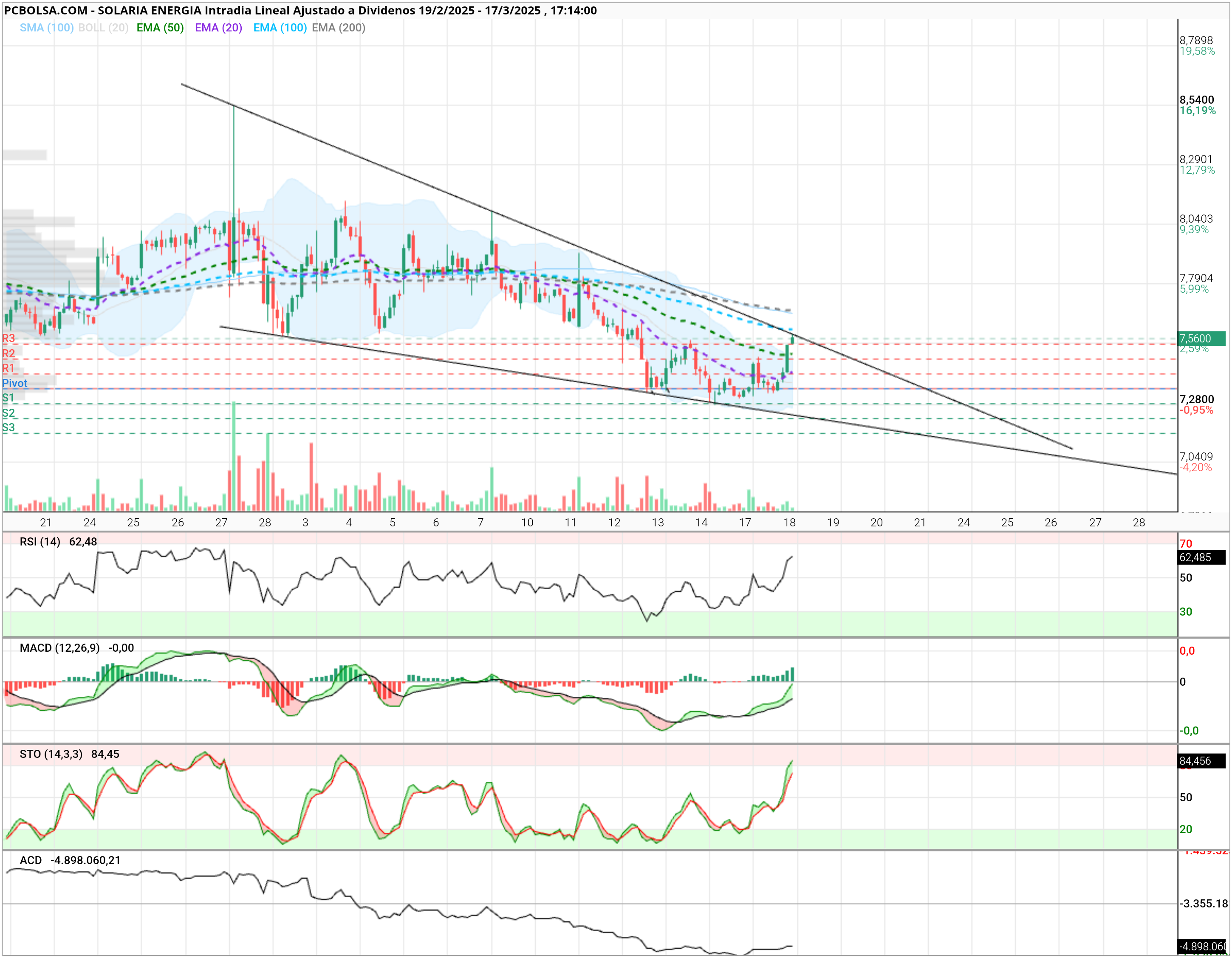Click the ACD panel title
Viewport: 1232px width, 958px height.
click(x=31, y=860)
